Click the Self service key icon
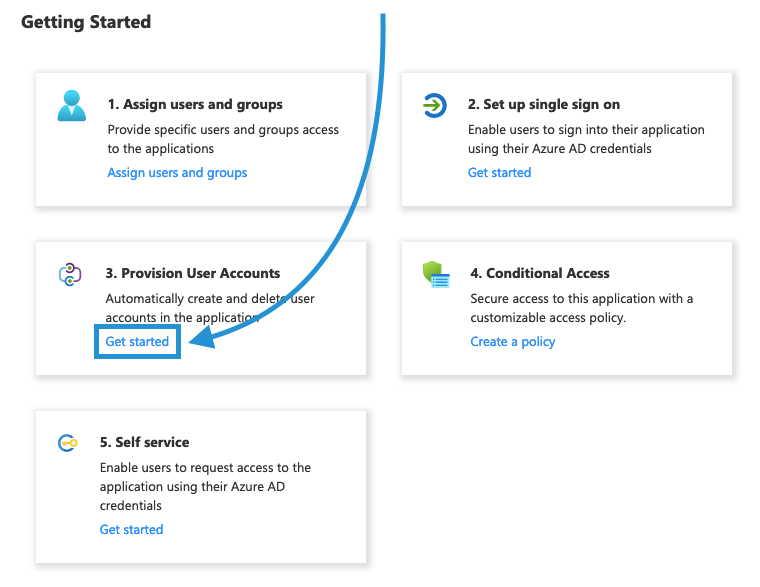 [67, 443]
